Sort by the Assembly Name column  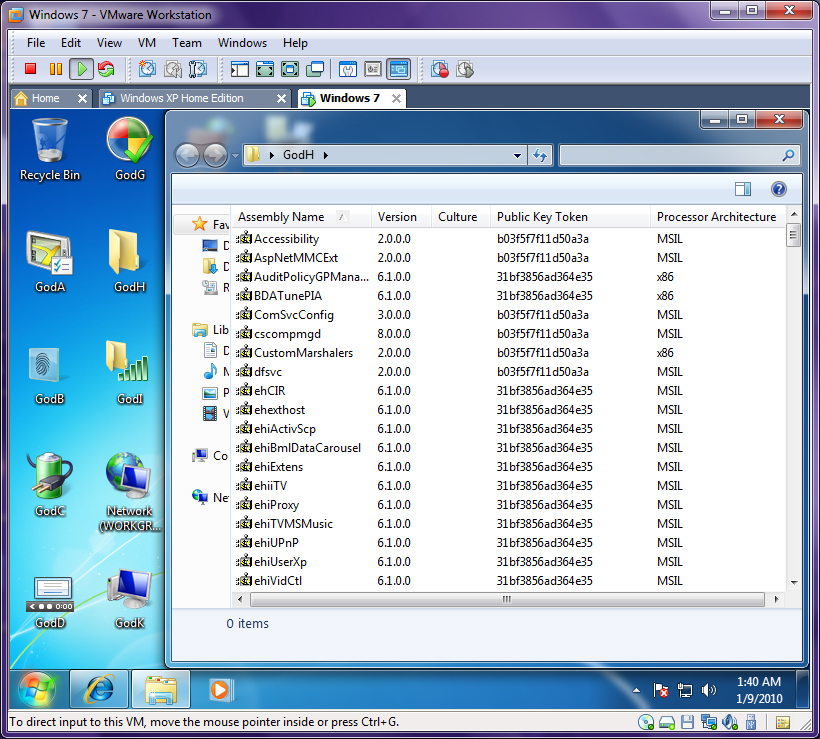[301, 217]
